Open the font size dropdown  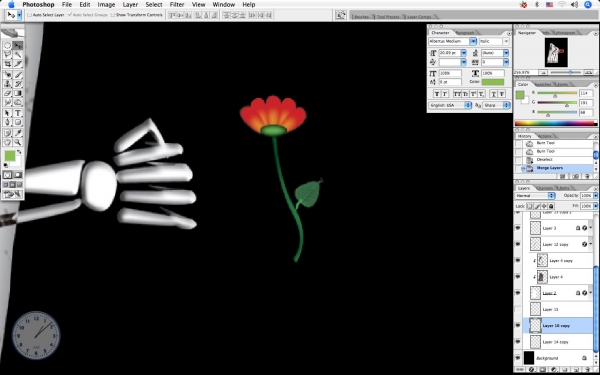coord(463,53)
